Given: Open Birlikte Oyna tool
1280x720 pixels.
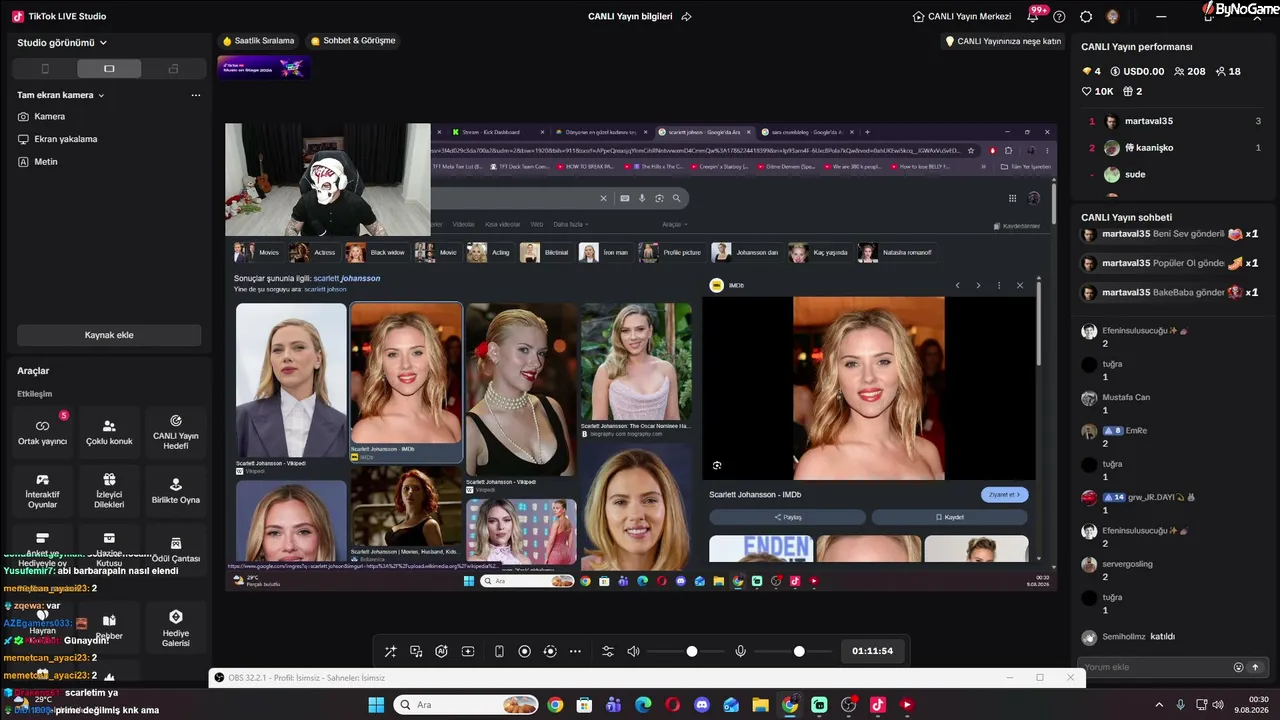Looking at the screenshot, I should [x=176, y=490].
